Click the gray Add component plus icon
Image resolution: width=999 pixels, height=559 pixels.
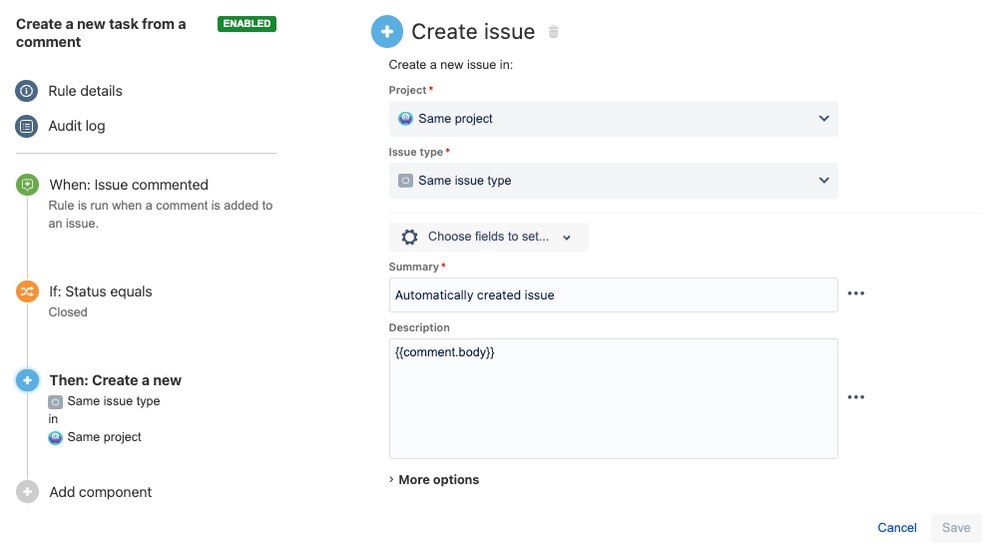[27, 492]
